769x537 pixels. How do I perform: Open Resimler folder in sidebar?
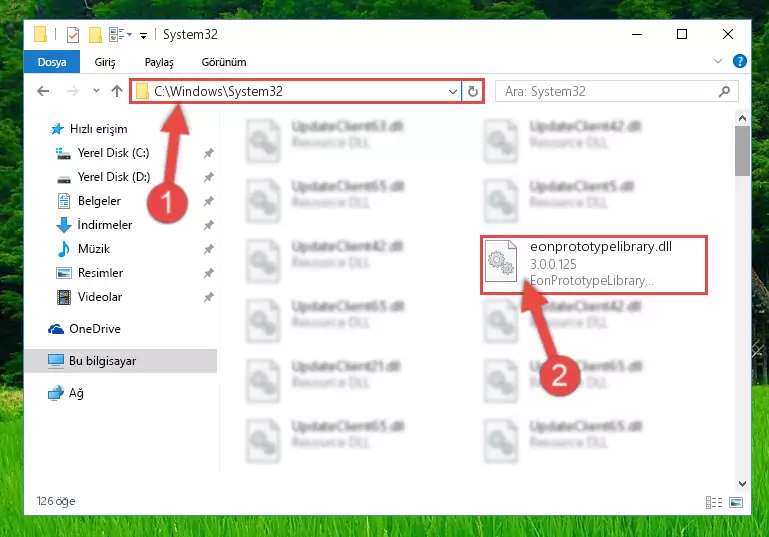coord(90,273)
